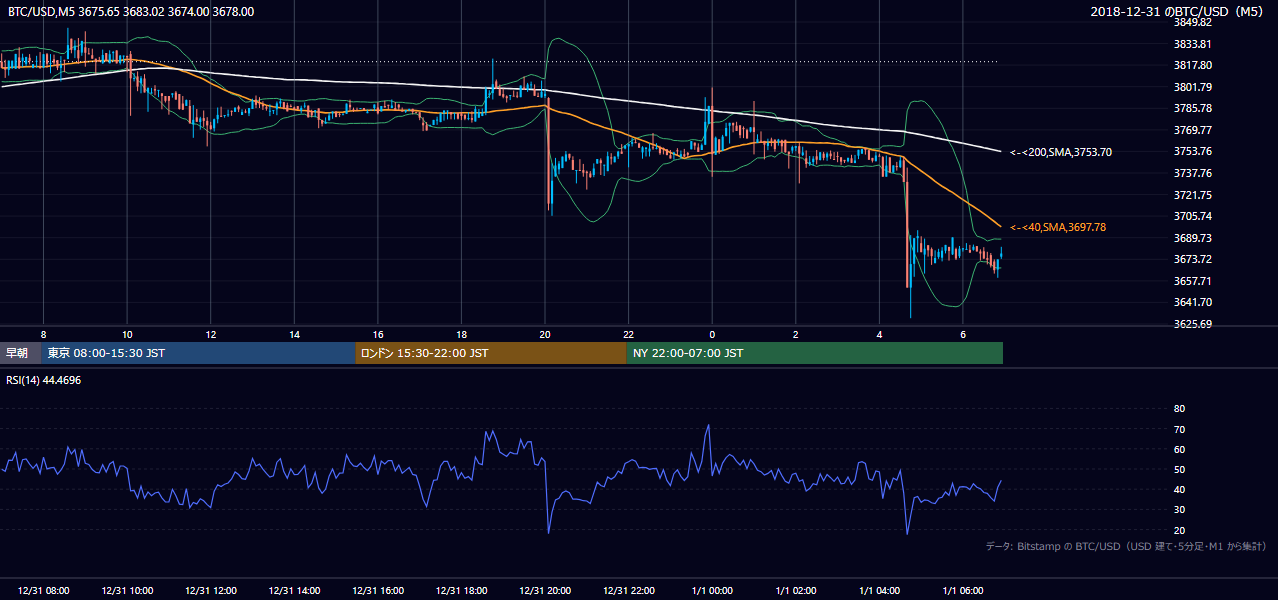The width and height of the screenshot is (1278, 600).
Task: Click hour tick 18 under the price chart
Action: click(461, 334)
